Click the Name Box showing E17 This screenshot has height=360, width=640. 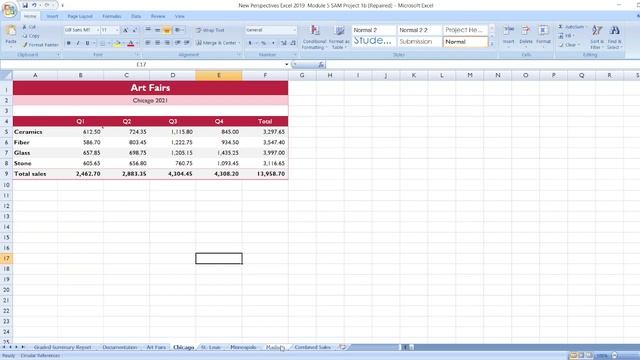click(141, 64)
